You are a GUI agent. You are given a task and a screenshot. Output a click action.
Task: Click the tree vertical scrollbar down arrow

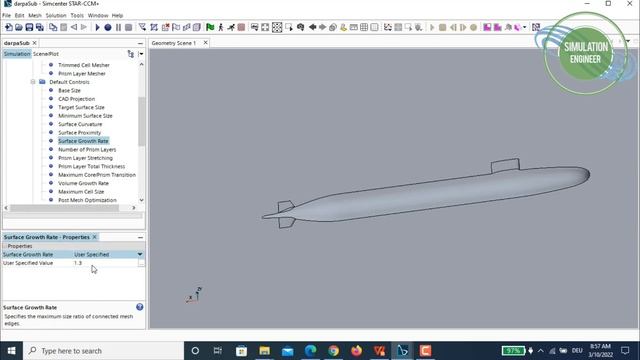(142, 200)
